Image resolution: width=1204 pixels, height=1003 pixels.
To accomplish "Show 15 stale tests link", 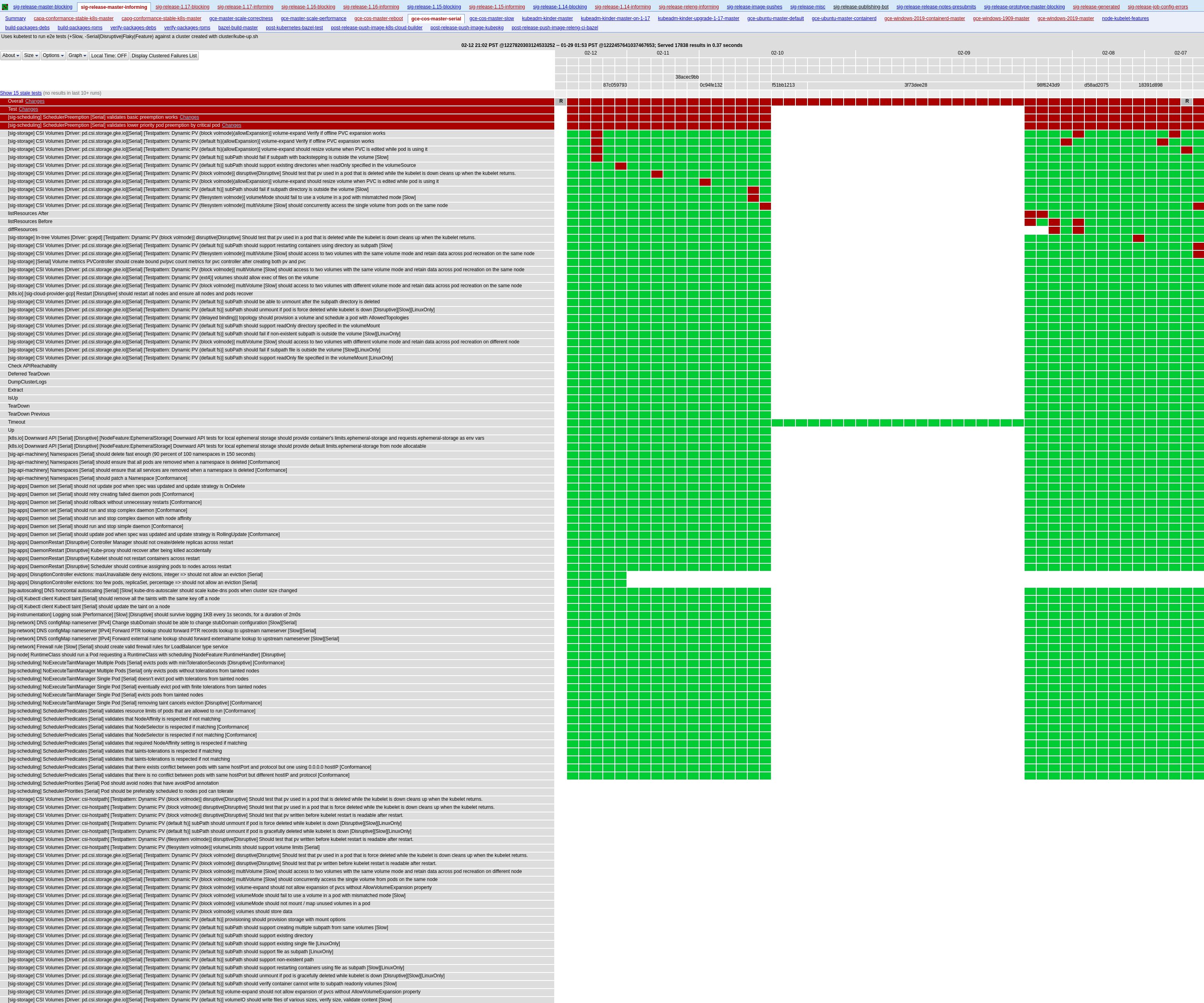I will (20, 93).
